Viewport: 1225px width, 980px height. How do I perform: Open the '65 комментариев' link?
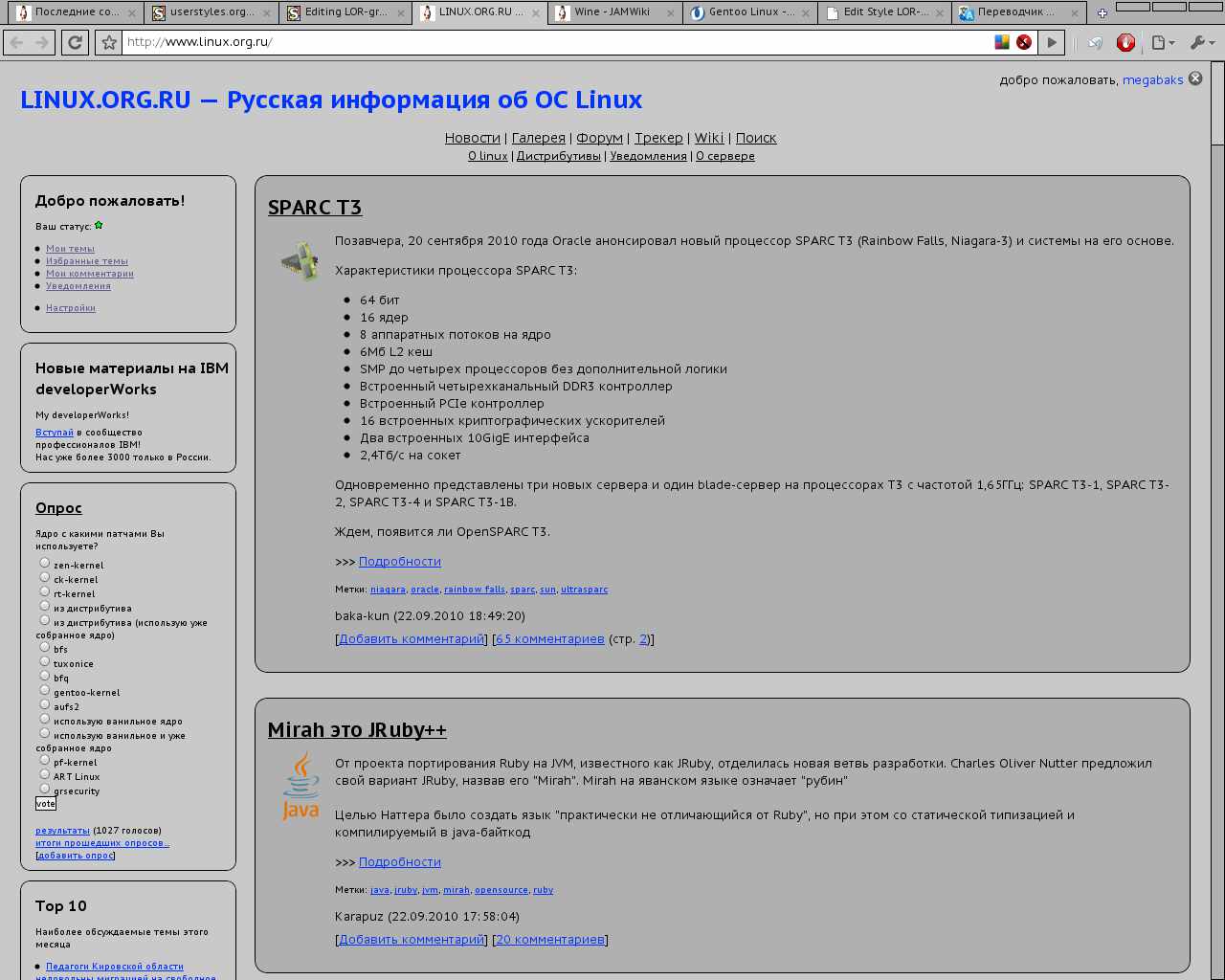coord(550,639)
